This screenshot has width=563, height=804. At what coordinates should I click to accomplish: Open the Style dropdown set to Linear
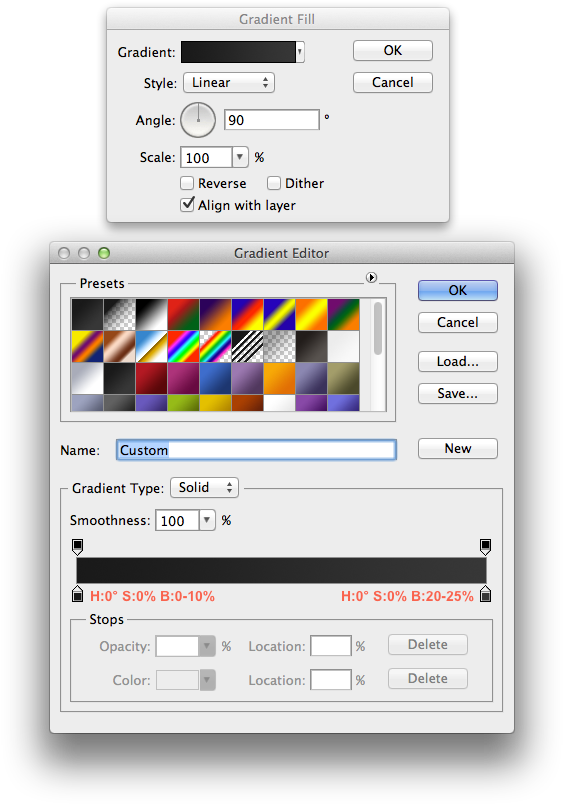[229, 83]
